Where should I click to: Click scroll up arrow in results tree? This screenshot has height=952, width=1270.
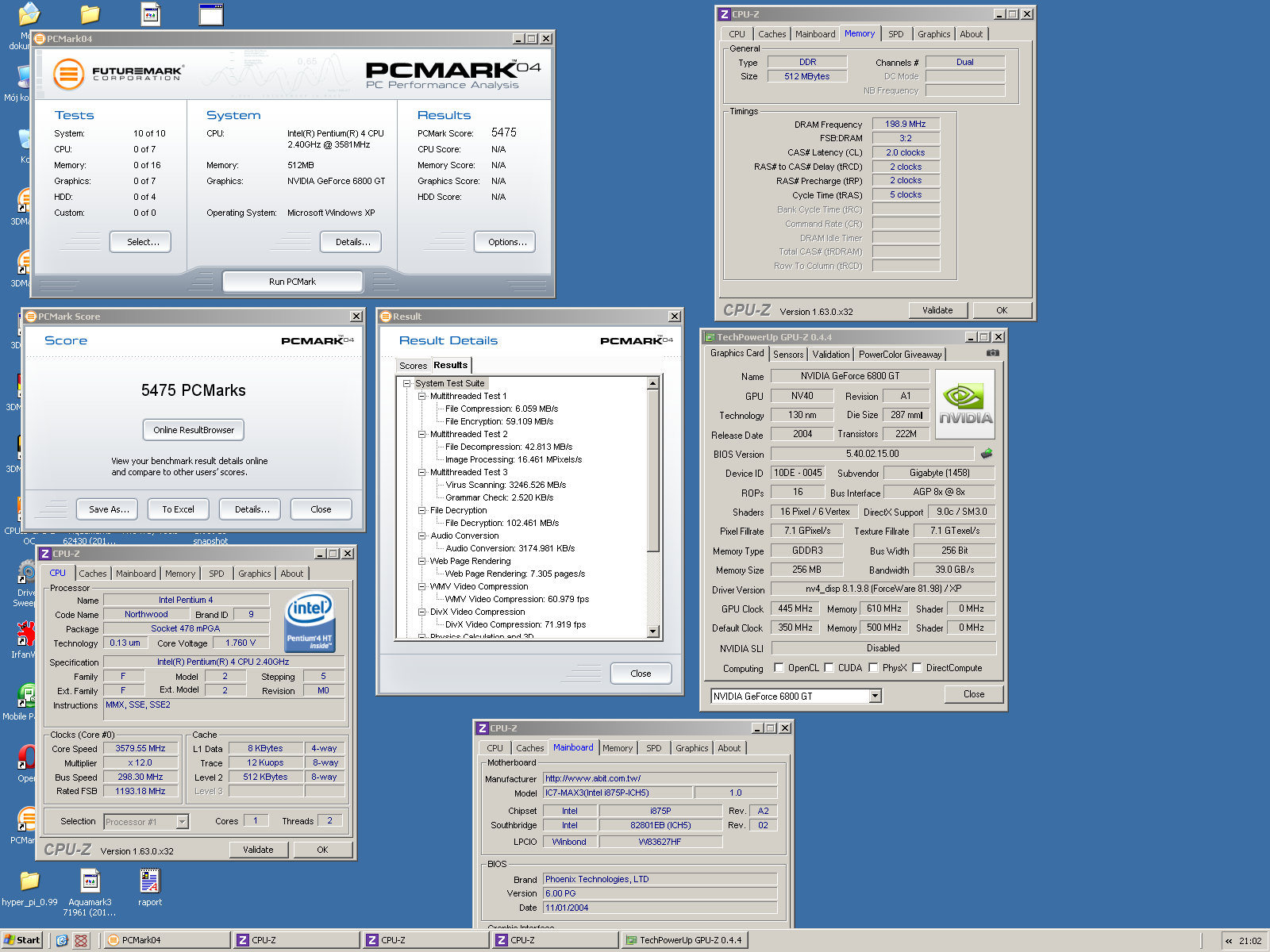point(653,384)
